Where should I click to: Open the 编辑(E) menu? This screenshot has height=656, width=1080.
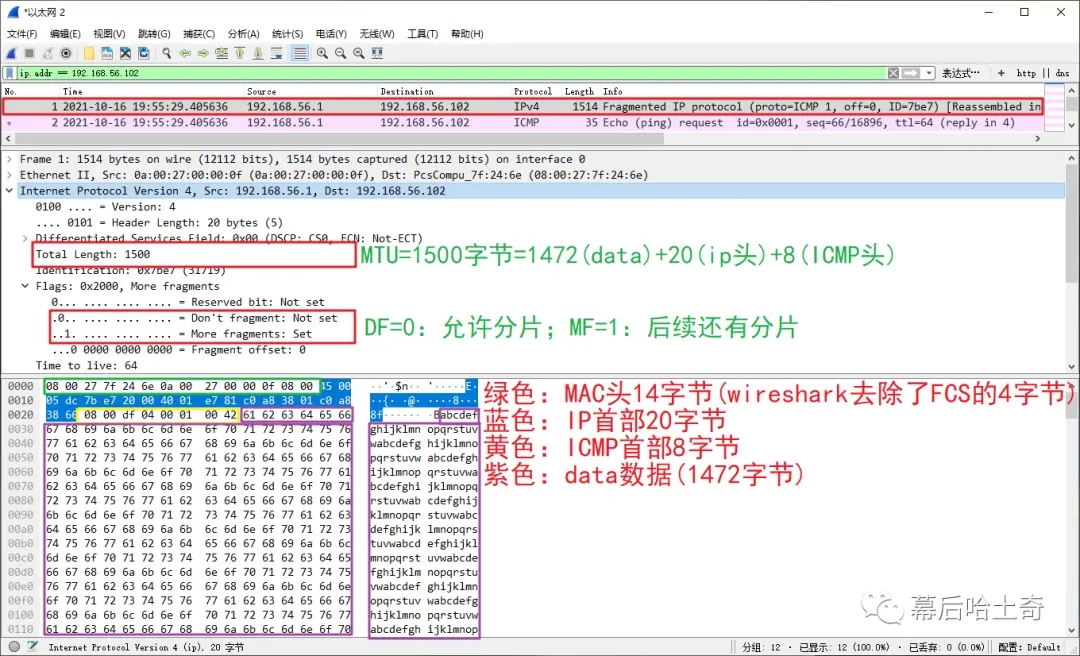65,34
